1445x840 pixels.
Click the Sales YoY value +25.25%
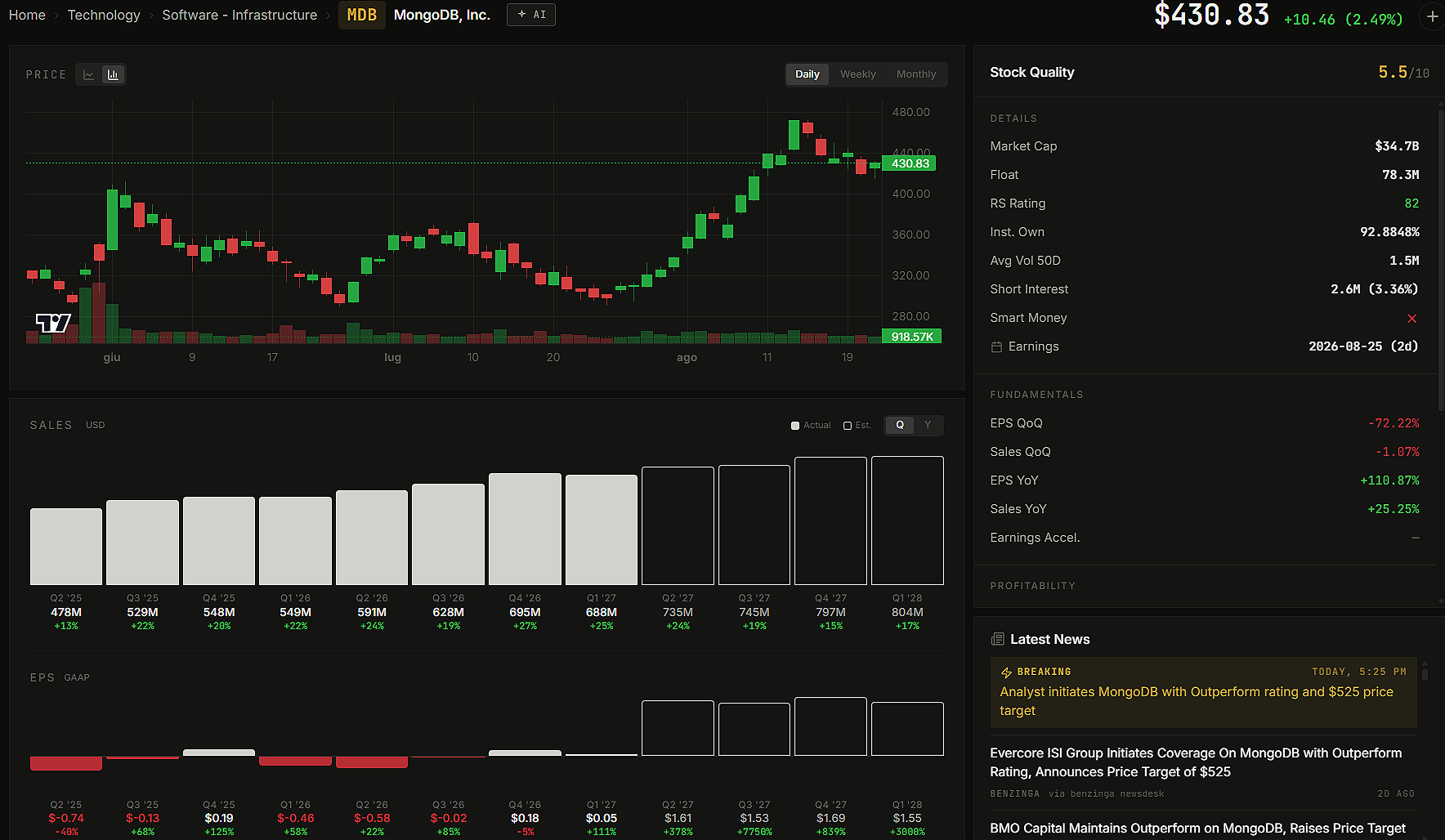(x=1394, y=509)
